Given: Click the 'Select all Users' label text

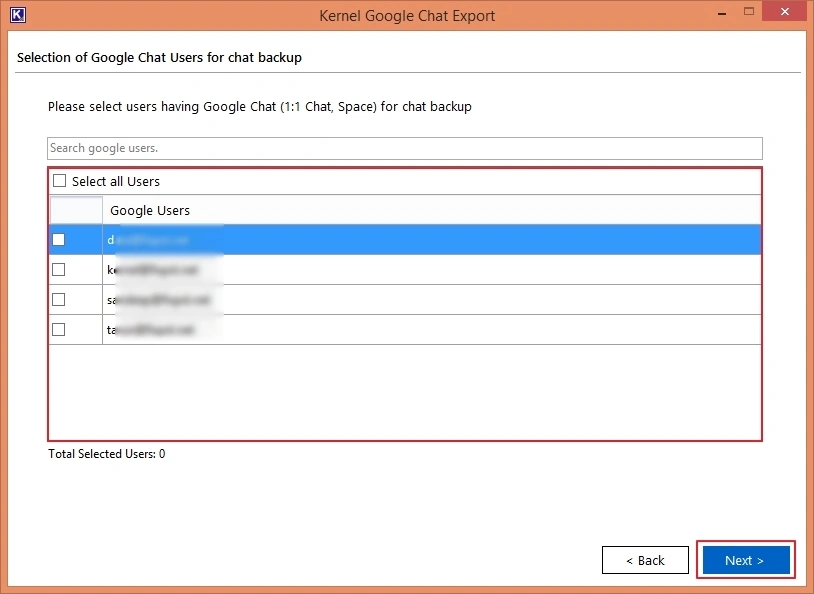Looking at the screenshot, I should point(116,181).
